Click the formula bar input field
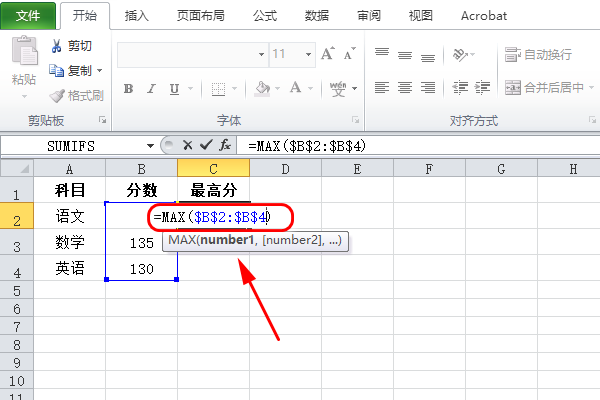Screen dimensions: 600x400 pos(418,145)
